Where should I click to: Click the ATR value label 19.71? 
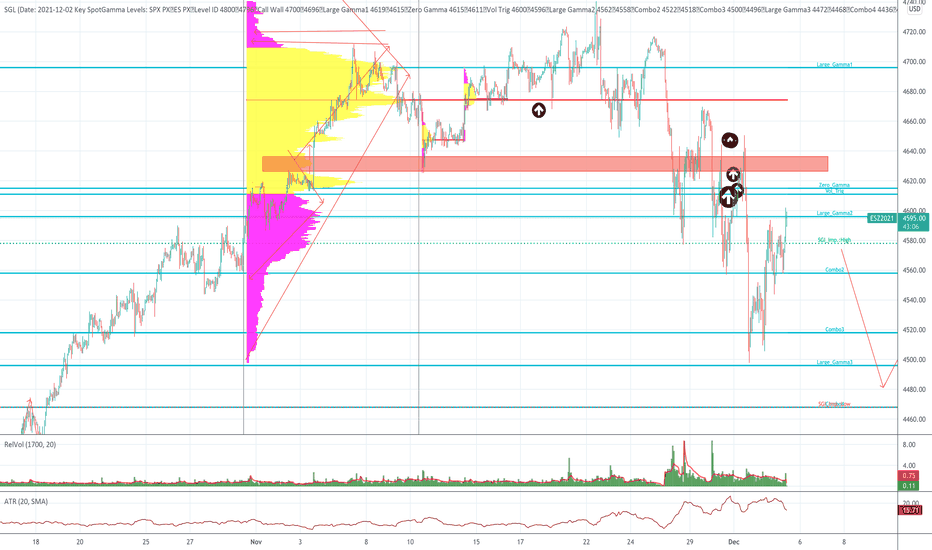pos(910,510)
